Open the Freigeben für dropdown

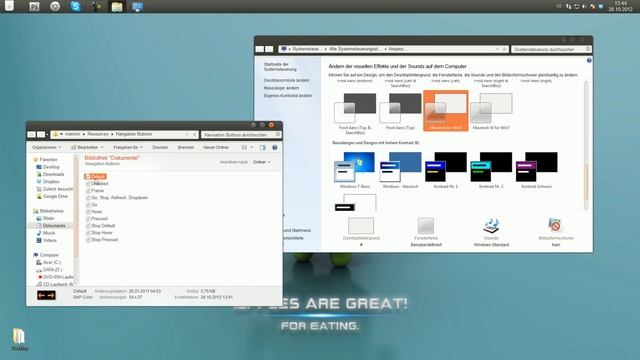pos(128,147)
